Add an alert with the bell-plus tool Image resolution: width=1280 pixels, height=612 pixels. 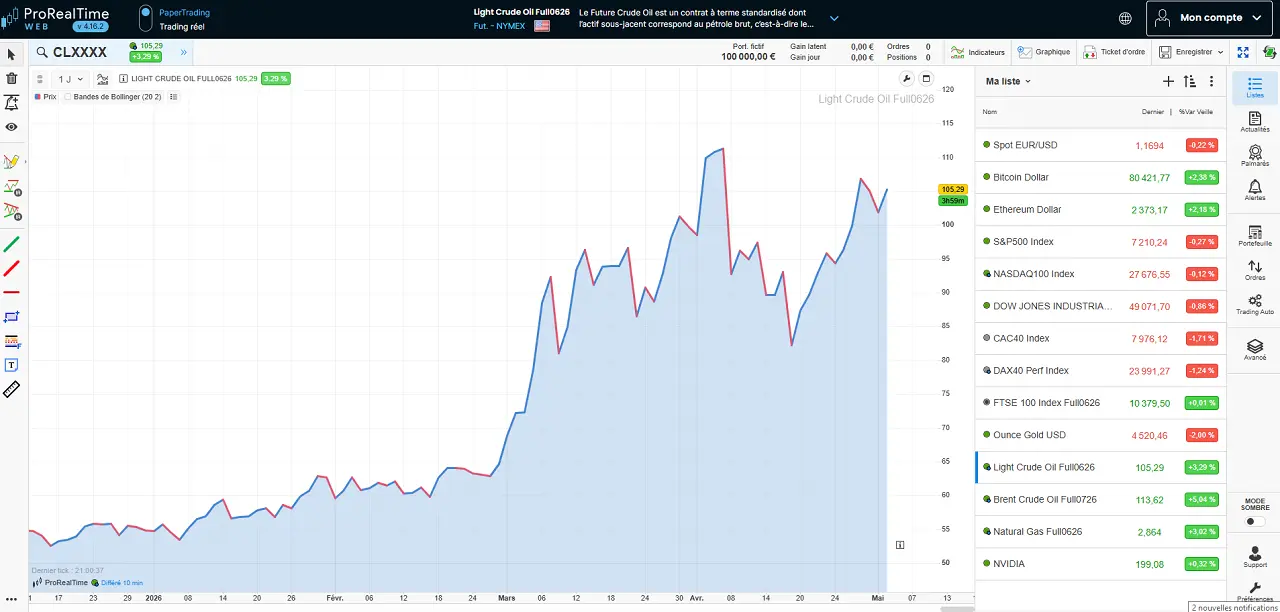[x=12, y=103]
